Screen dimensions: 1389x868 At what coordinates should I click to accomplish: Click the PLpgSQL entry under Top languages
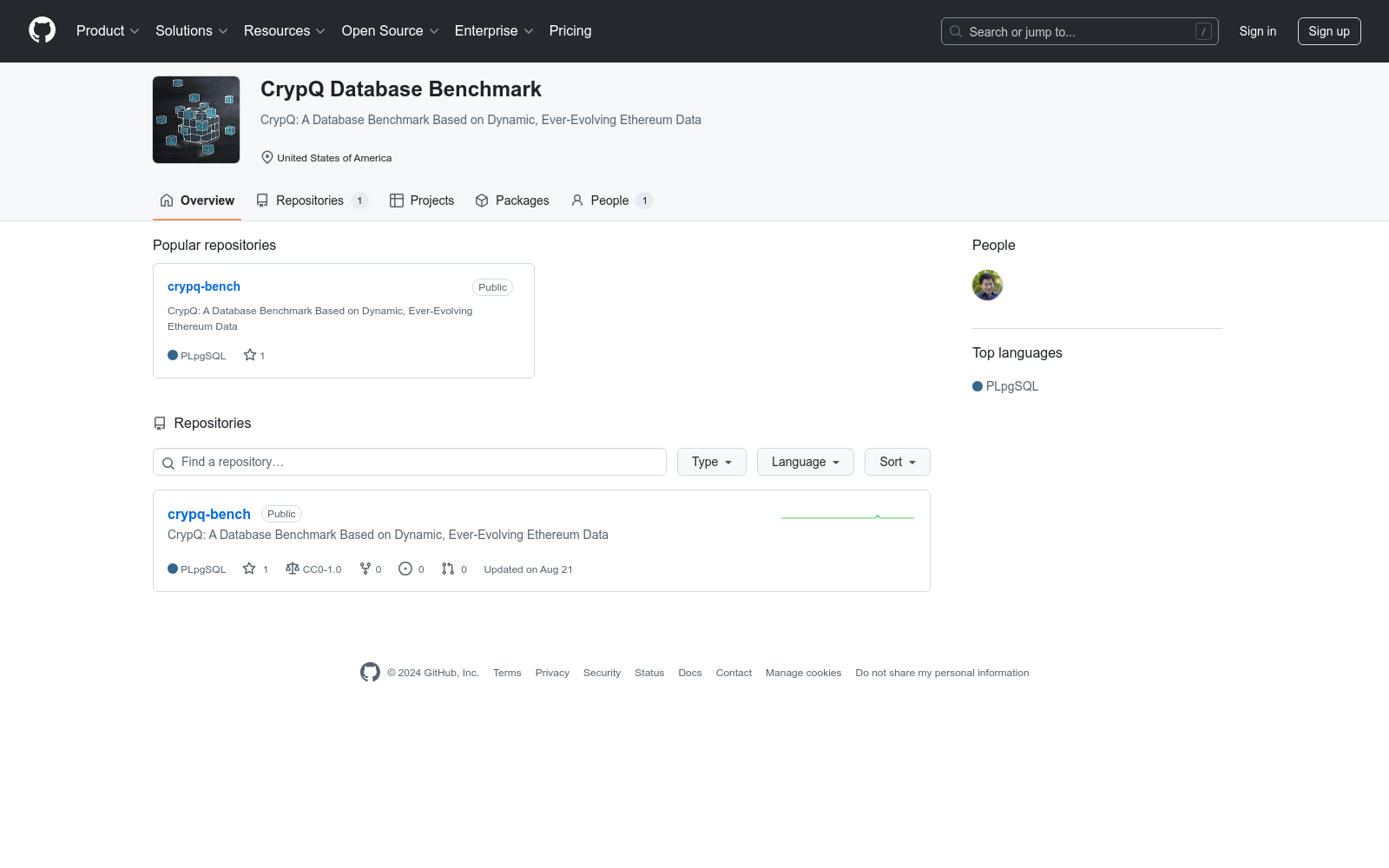pyautogui.click(x=1005, y=386)
